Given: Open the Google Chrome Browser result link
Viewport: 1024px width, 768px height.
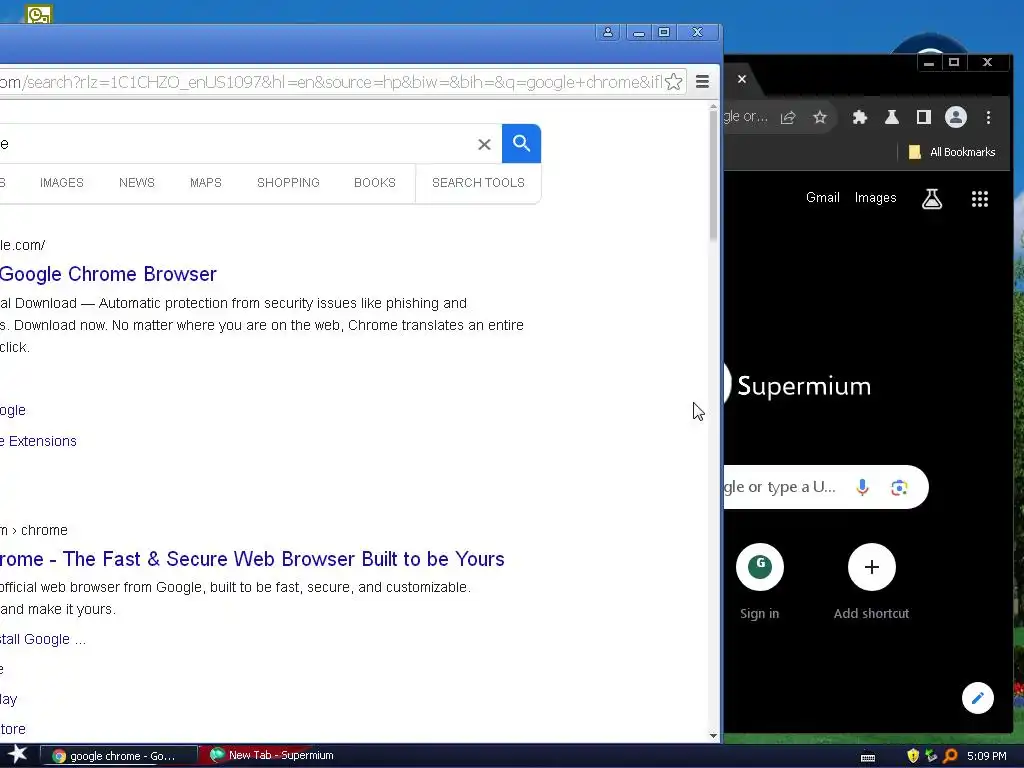Looking at the screenshot, I should click(x=108, y=274).
